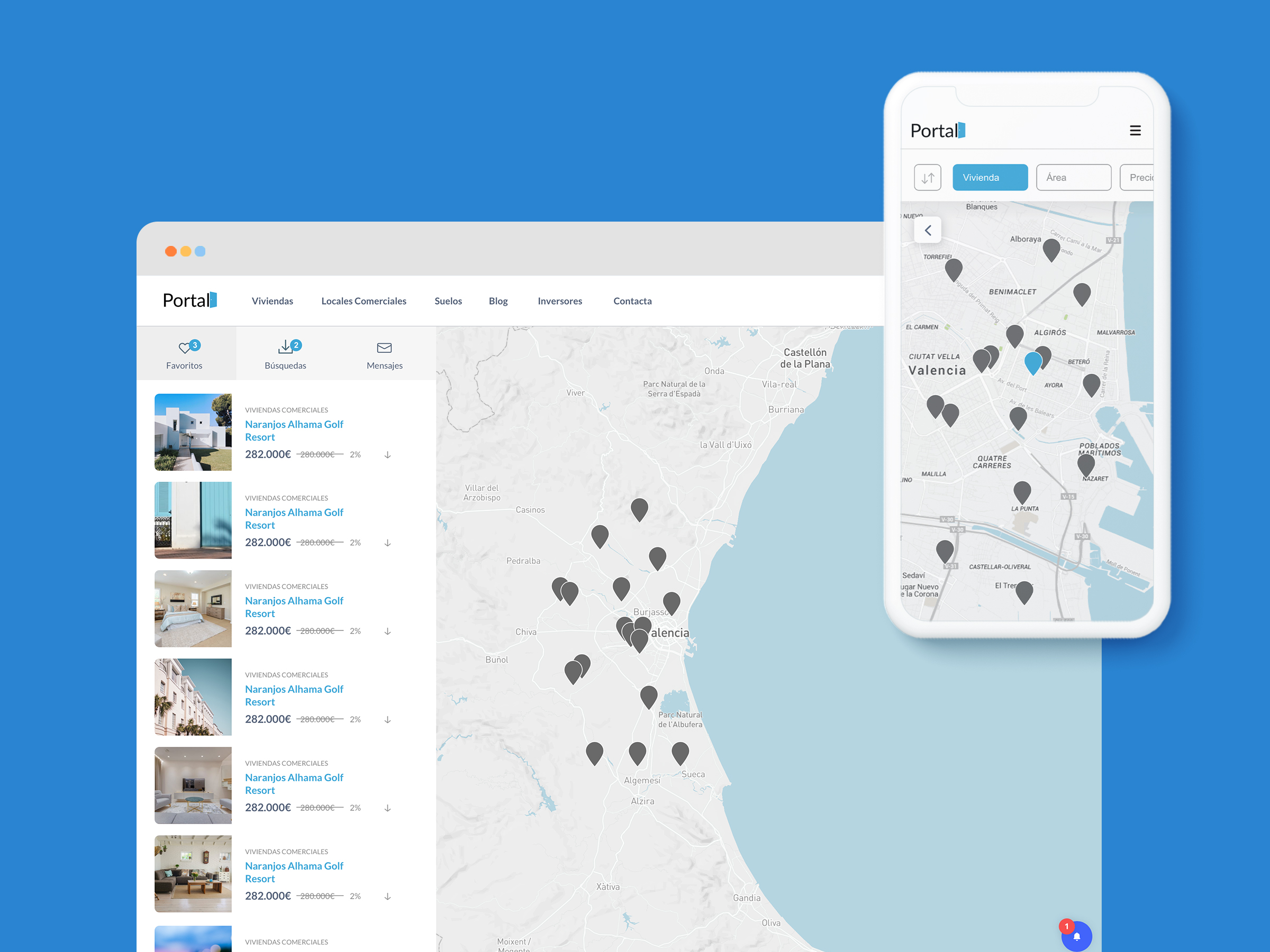The image size is (1270, 952).
Task: Open the turquoise door listing thumbnail
Action: click(x=193, y=520)
